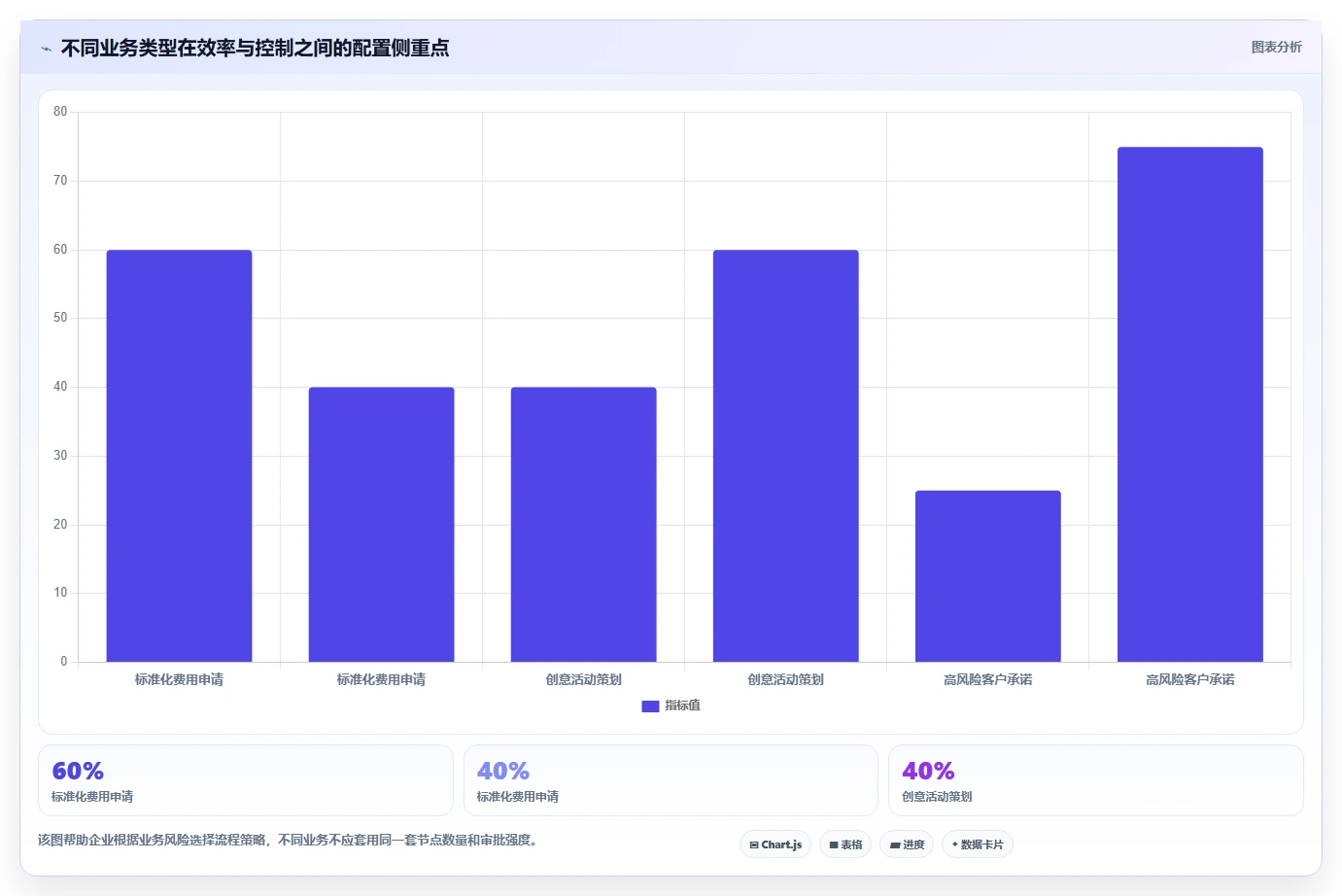Open the 40% 标准化费用申请 stat card
Viewport: 1342px width, 896px height.
(x=671, y=780)
